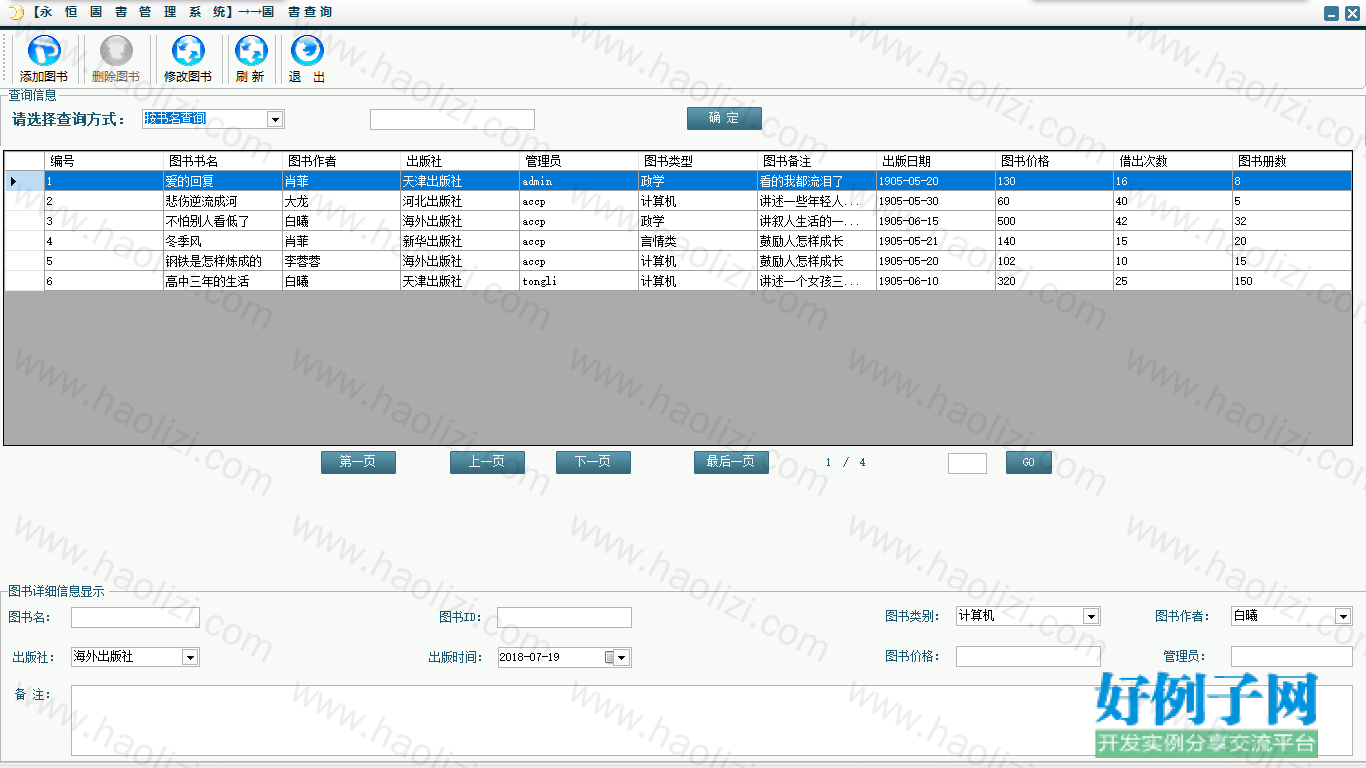Click inside the 备注 remarks text area

pyautogui.click(x=711, y=720)
